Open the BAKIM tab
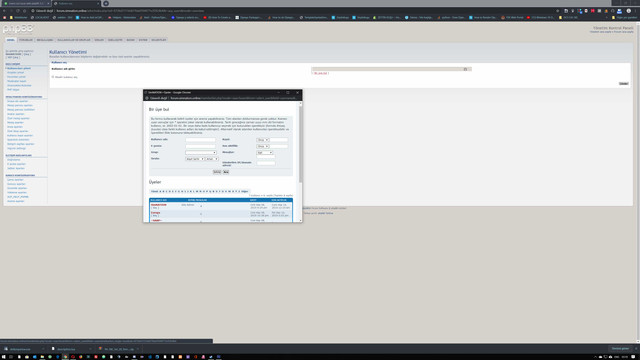 [x=130, y=40]
